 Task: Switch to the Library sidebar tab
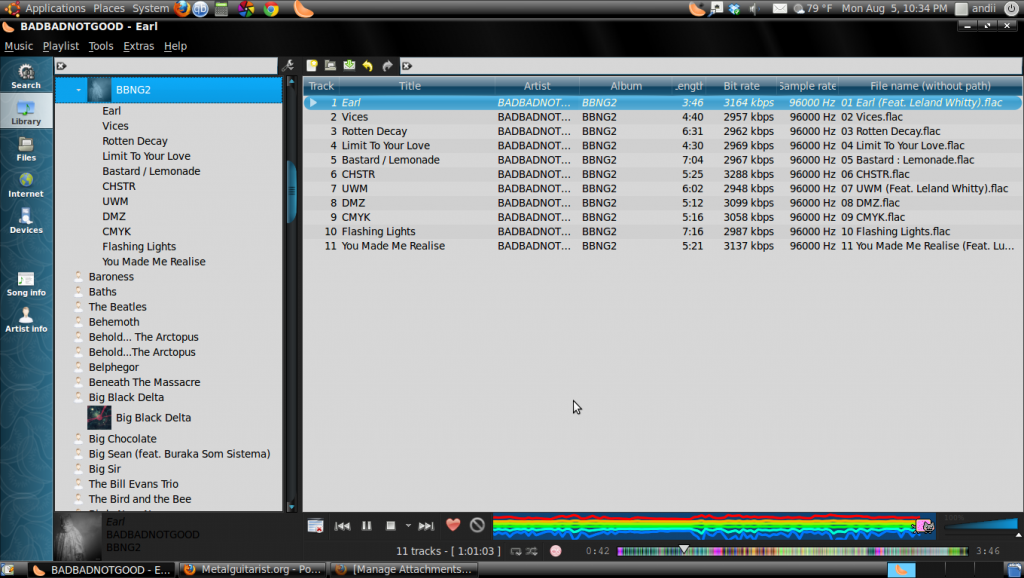click(26, 112)
